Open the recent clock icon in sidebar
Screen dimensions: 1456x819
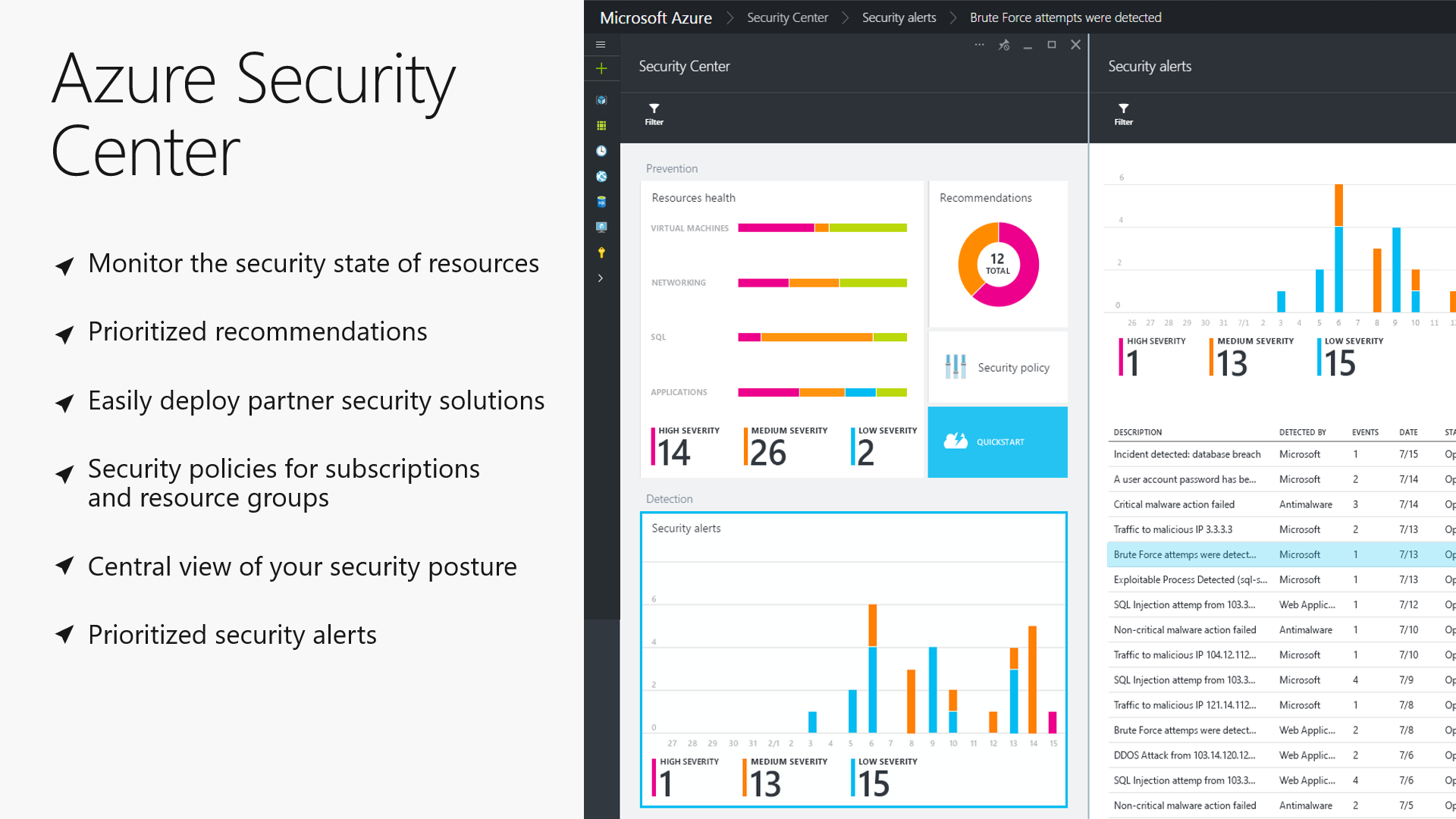point(601,151)
